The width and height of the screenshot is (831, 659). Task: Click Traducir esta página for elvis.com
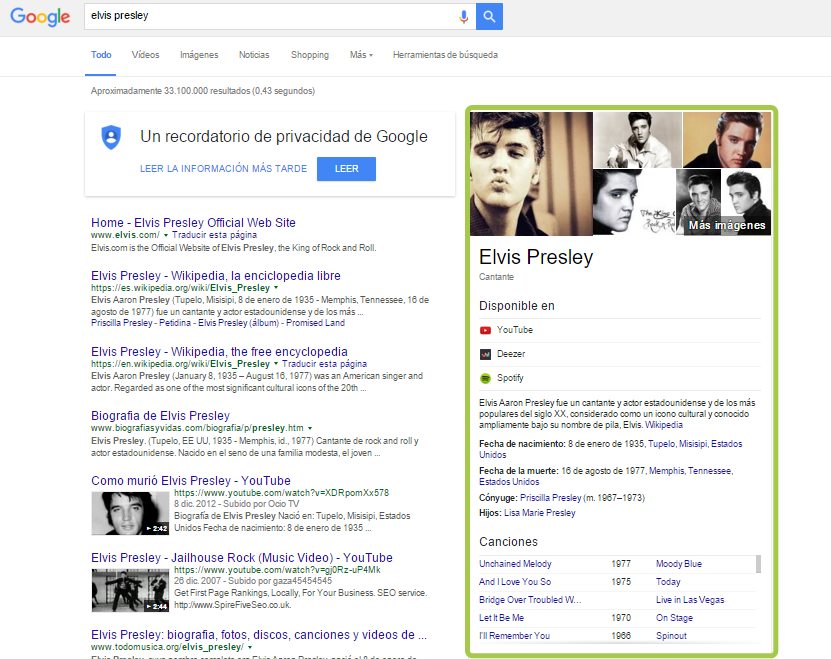click(x=214, y=235)
